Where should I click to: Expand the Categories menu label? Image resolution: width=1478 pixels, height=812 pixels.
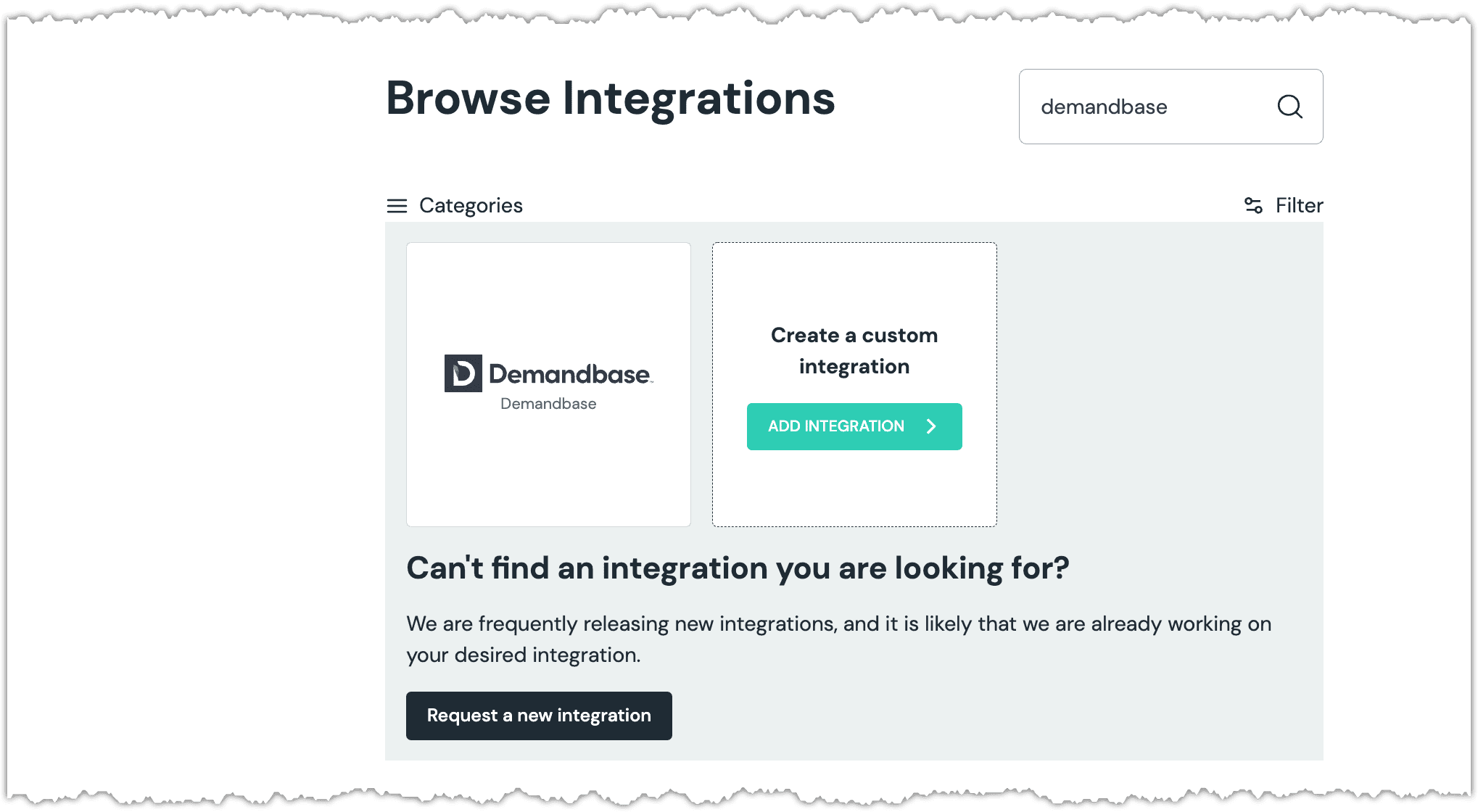tap(471, 206)
